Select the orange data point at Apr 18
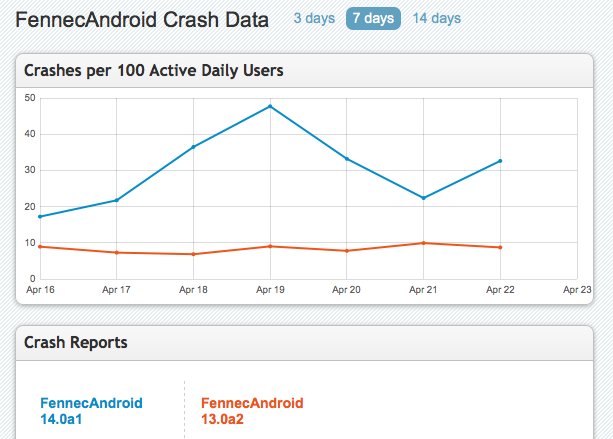 coord(193,254)
